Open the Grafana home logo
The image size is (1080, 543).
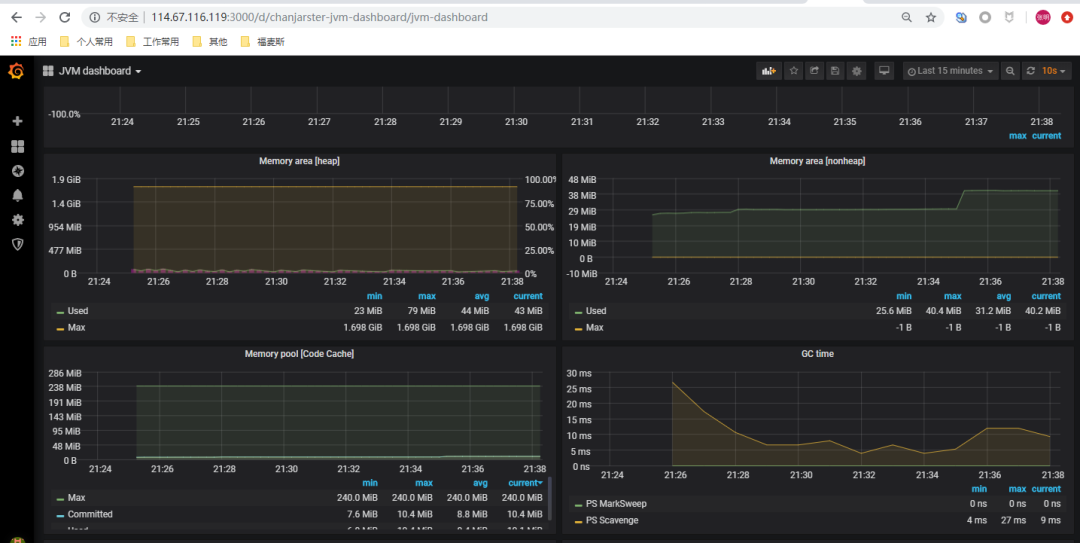[x=16, y=71]
